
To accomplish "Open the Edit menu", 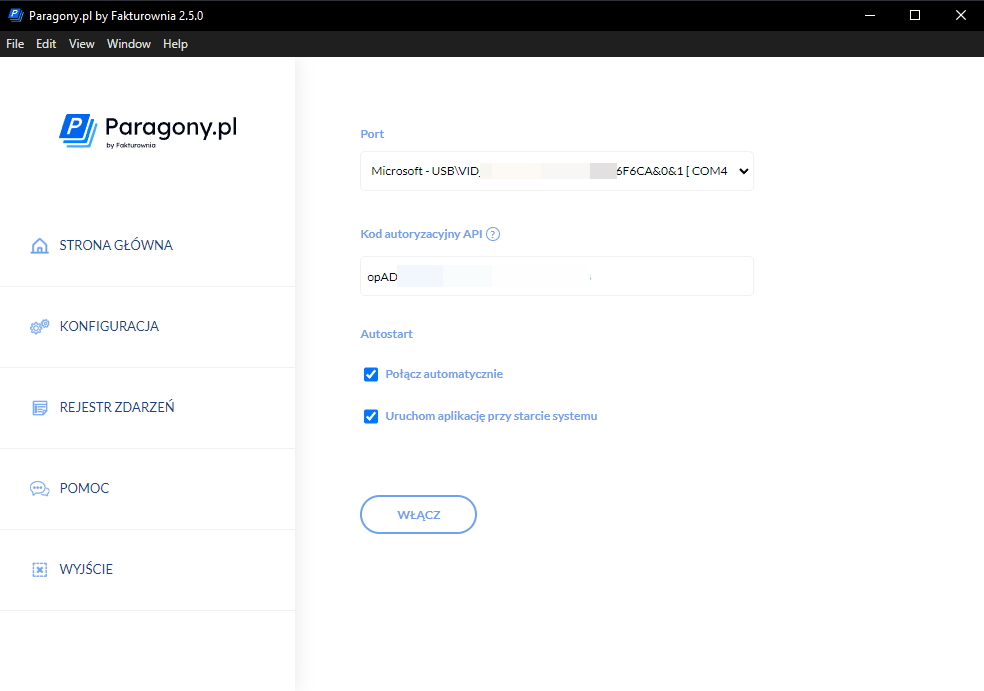I will 46,44.
